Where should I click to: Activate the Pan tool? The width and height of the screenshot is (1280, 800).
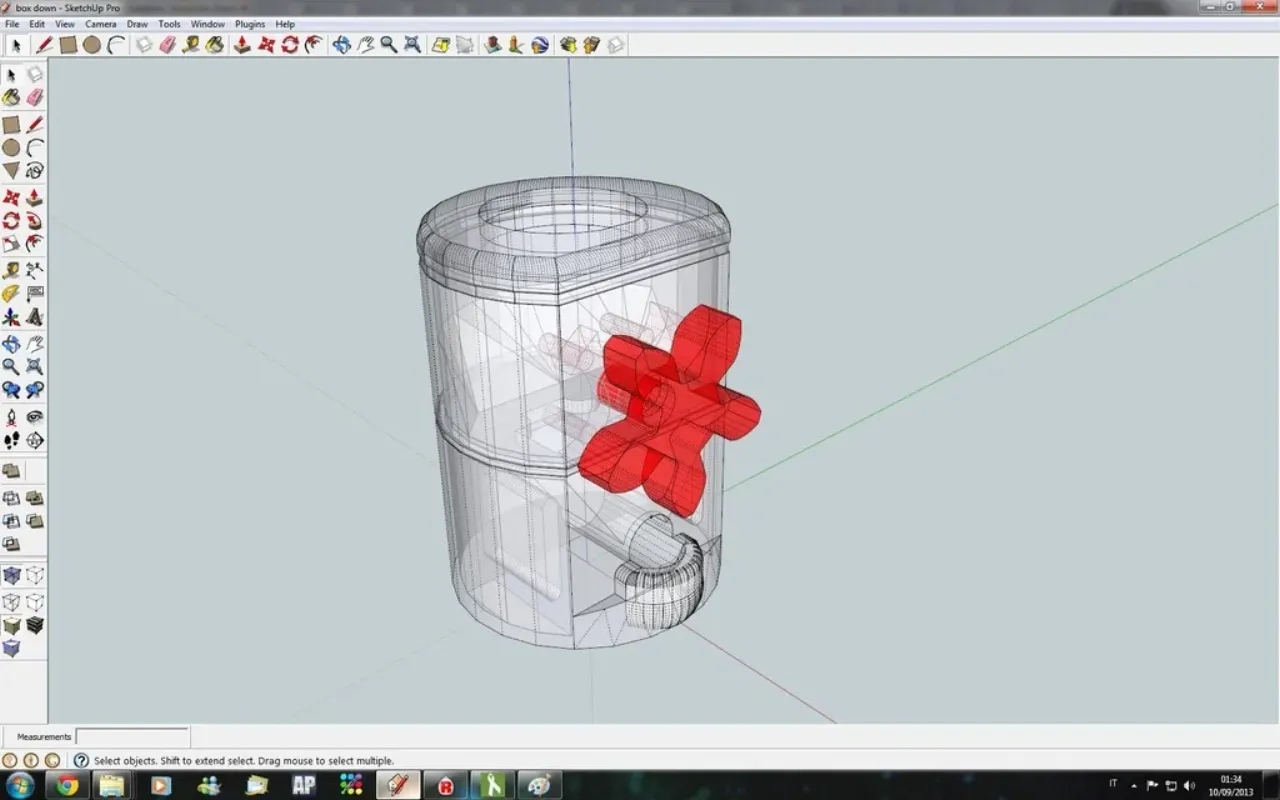coord(365,44)
